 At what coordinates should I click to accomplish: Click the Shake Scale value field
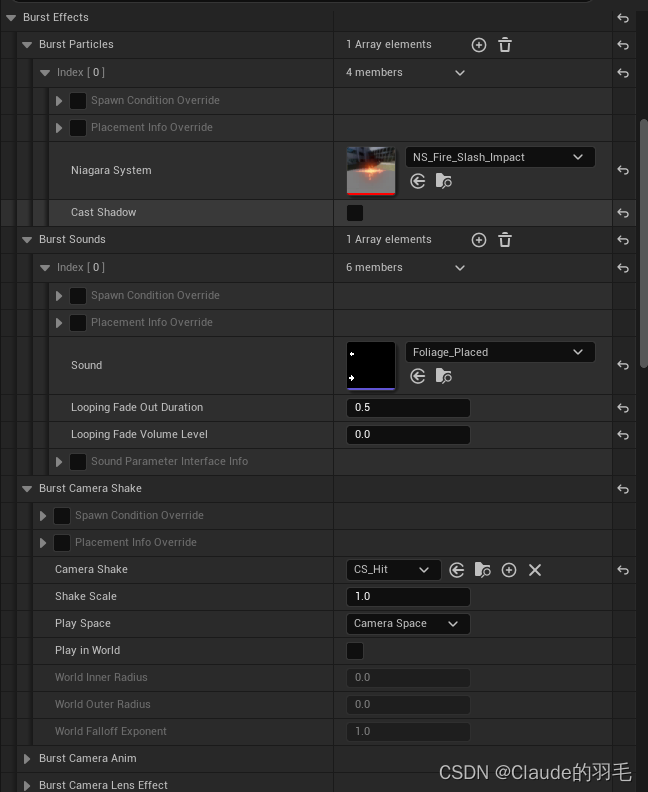point(408,597)
